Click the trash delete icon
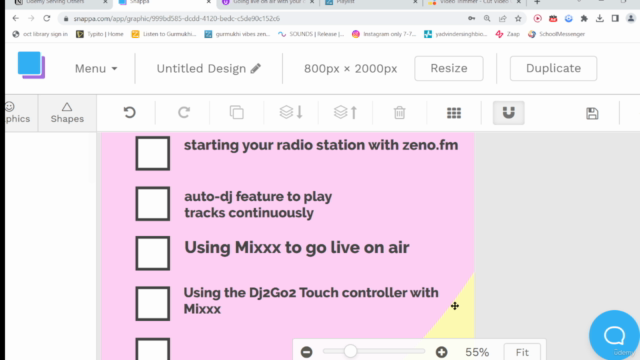This screenshot has height=360, width=640. point(400,113)
